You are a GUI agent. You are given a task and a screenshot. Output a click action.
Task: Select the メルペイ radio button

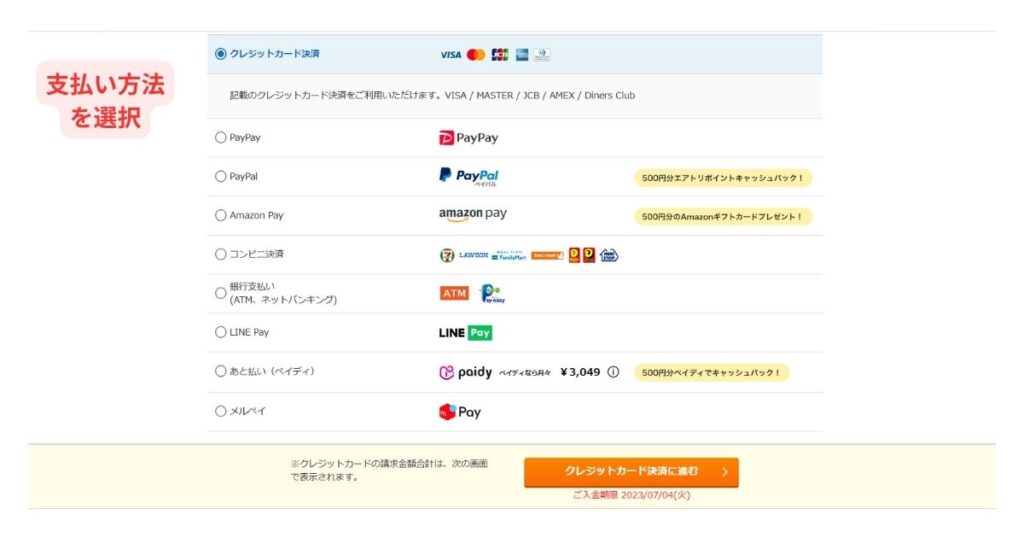click(x=221, y=411)
